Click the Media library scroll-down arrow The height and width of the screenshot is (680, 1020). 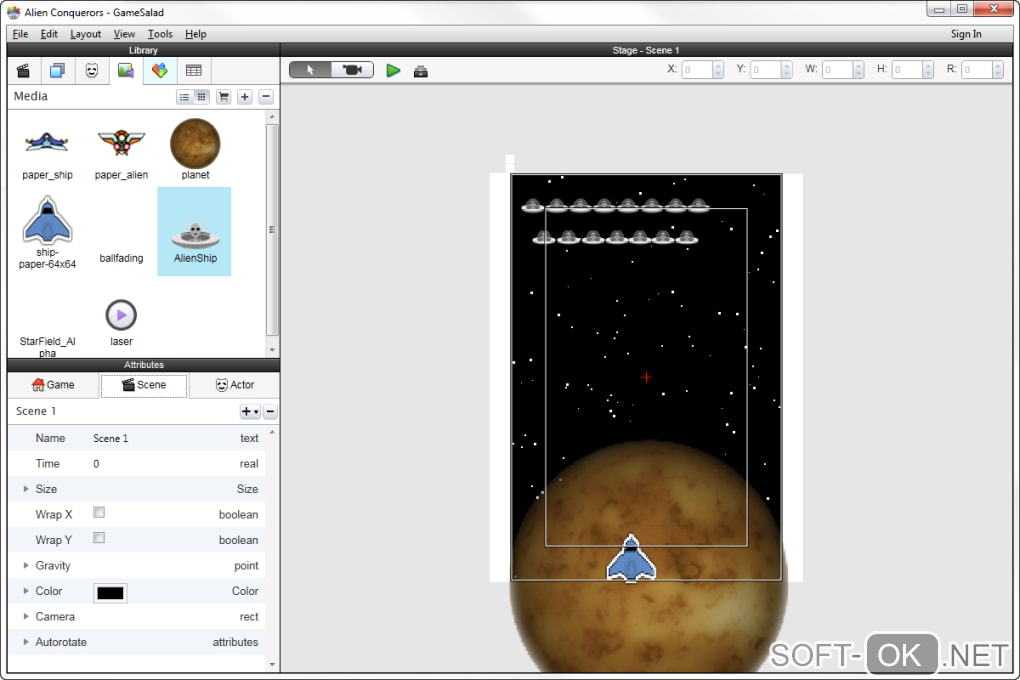click(272, 349)
